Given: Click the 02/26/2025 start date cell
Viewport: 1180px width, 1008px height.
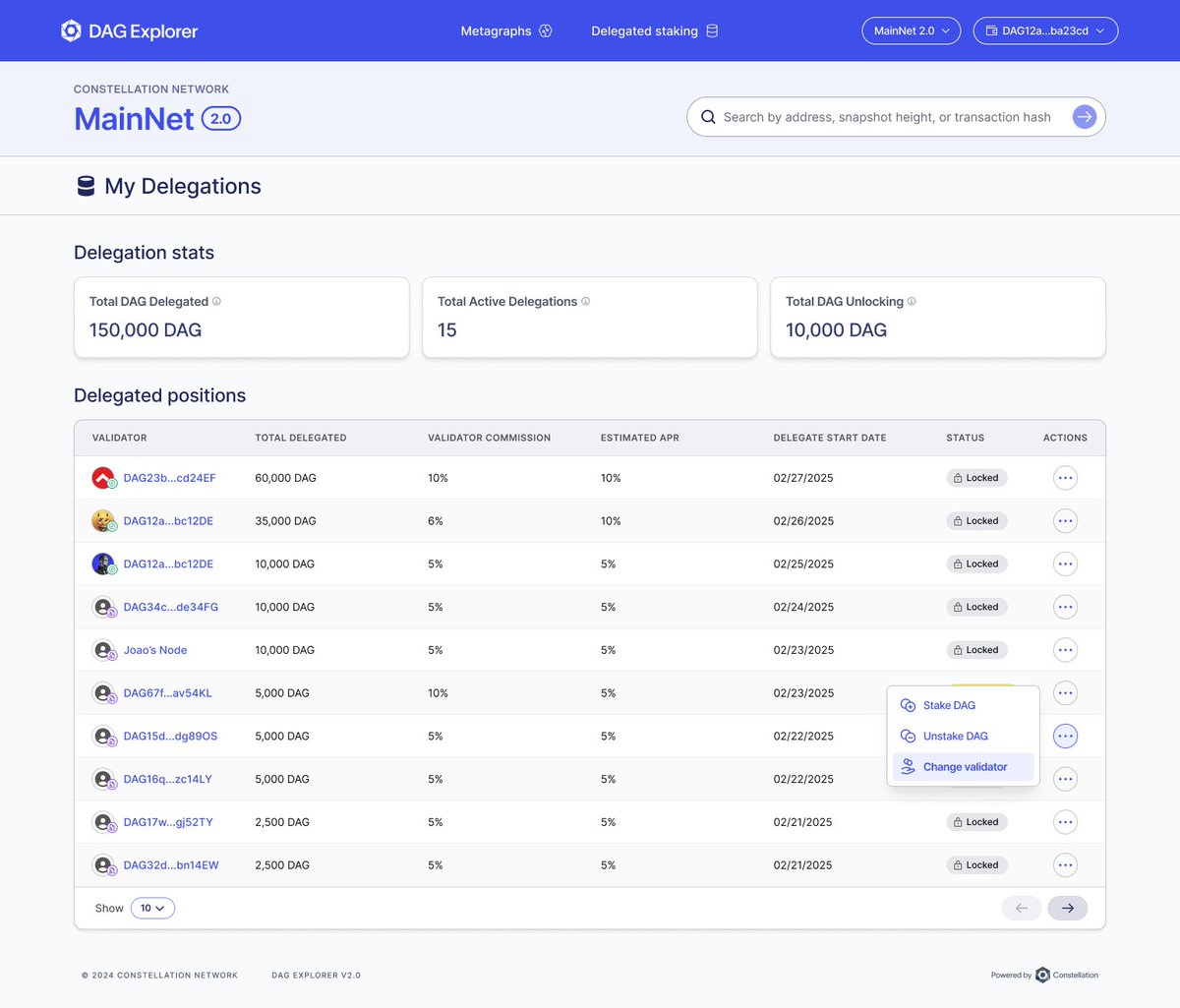Looking at the screenshot, I should pos(803,521).
